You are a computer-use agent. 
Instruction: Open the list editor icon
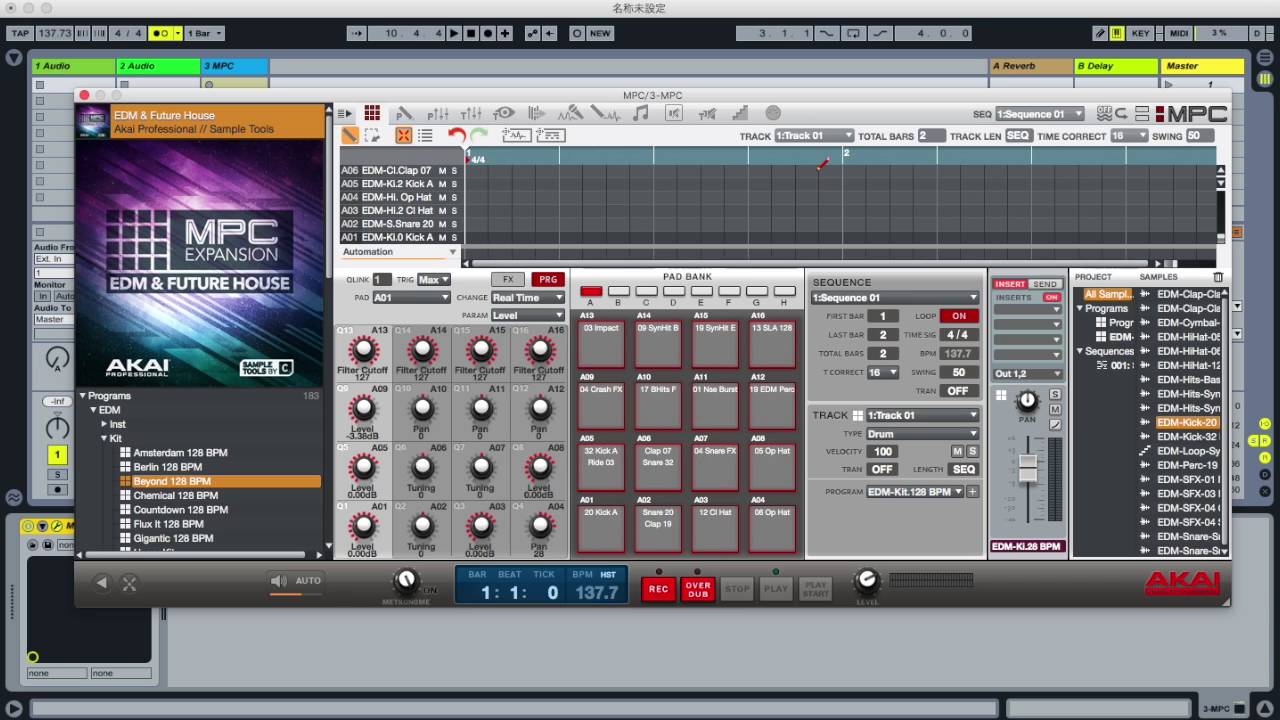[425, 135]
